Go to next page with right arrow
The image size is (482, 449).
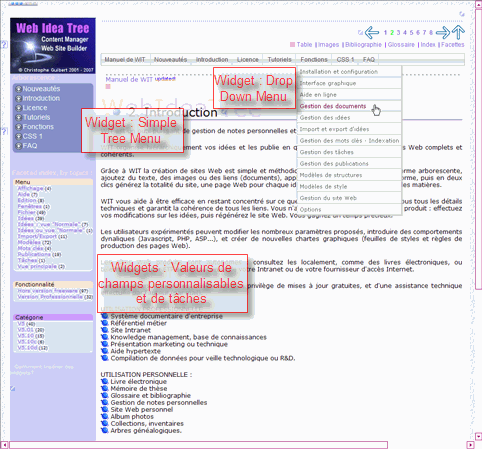[x=443, y=32]
